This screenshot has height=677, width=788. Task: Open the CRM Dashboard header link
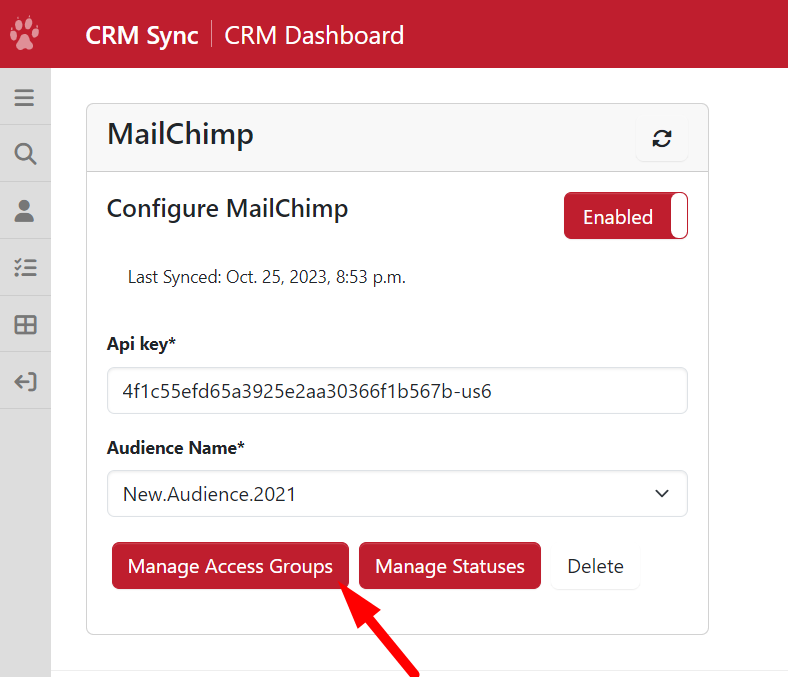pos(314,36)
